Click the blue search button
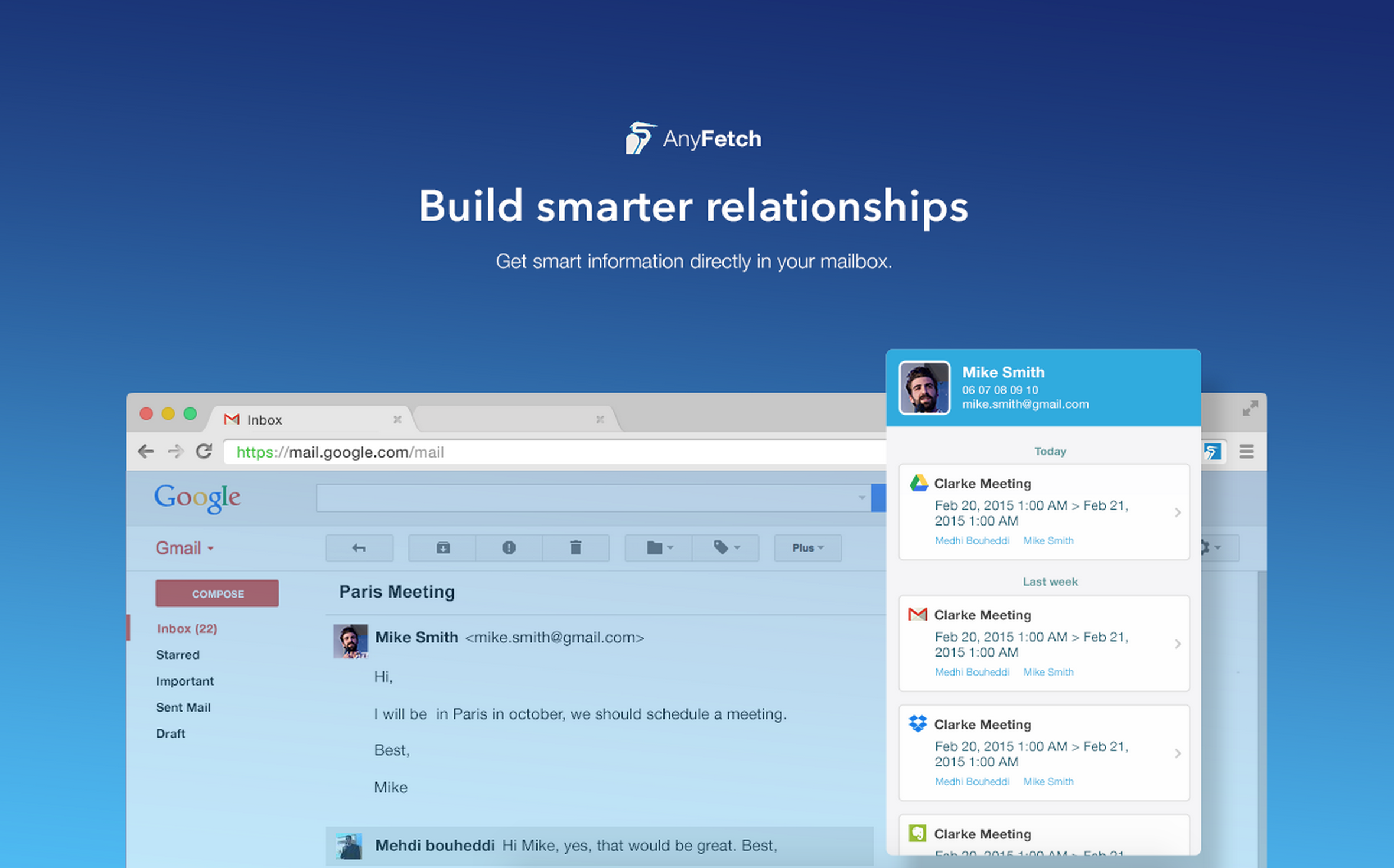Screen dimensions: 1394x868 [x=879, y=498]
